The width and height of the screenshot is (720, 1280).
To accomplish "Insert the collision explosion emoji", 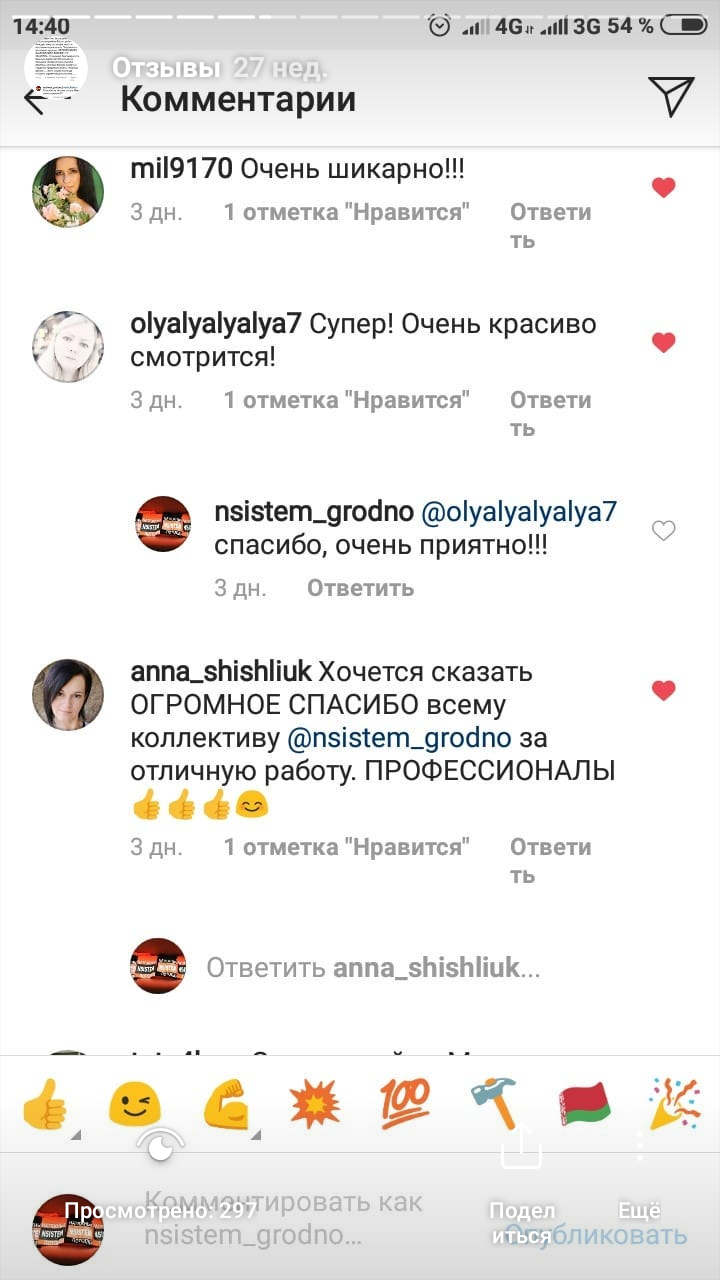I will coord(315,1104).
